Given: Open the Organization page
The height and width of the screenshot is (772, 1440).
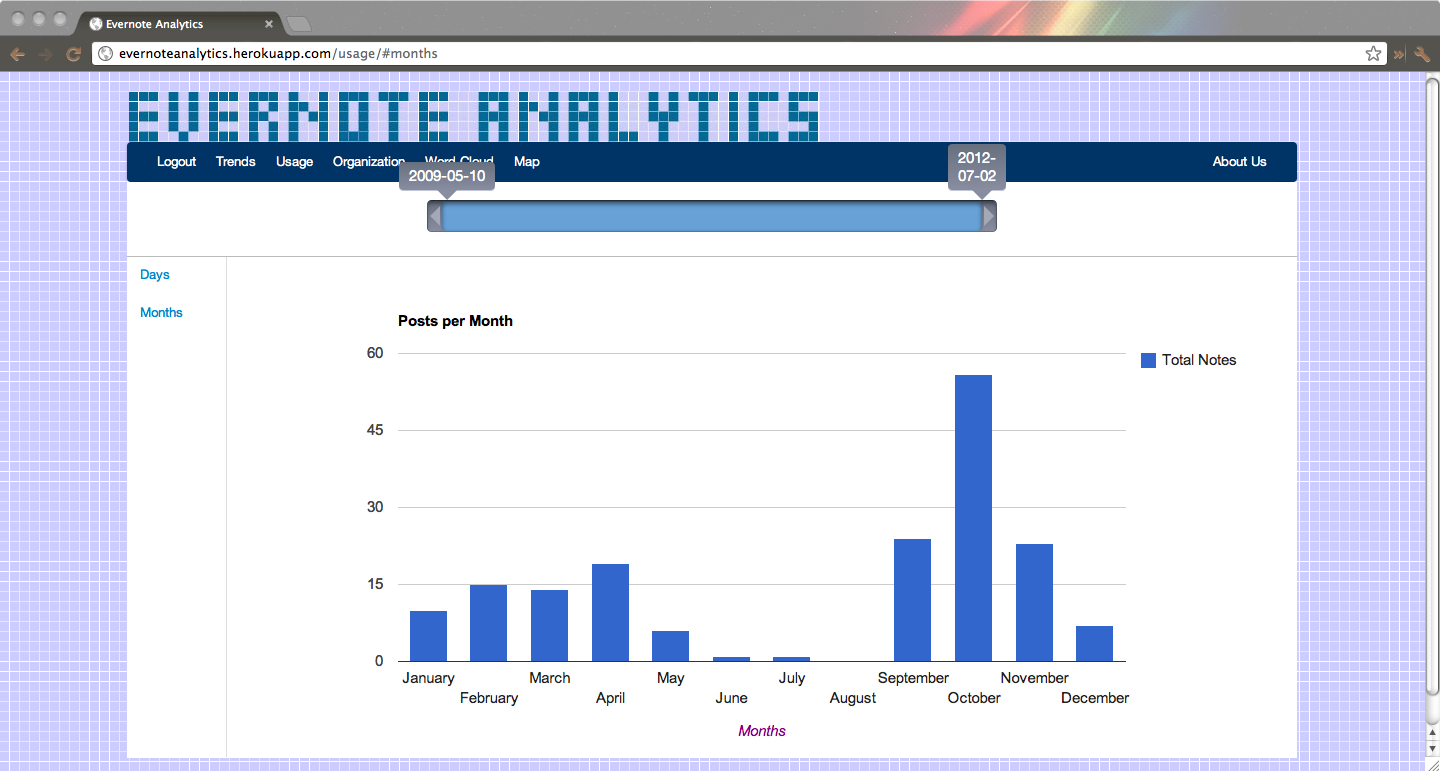Looking at the screenshot, I should point(369,162).
